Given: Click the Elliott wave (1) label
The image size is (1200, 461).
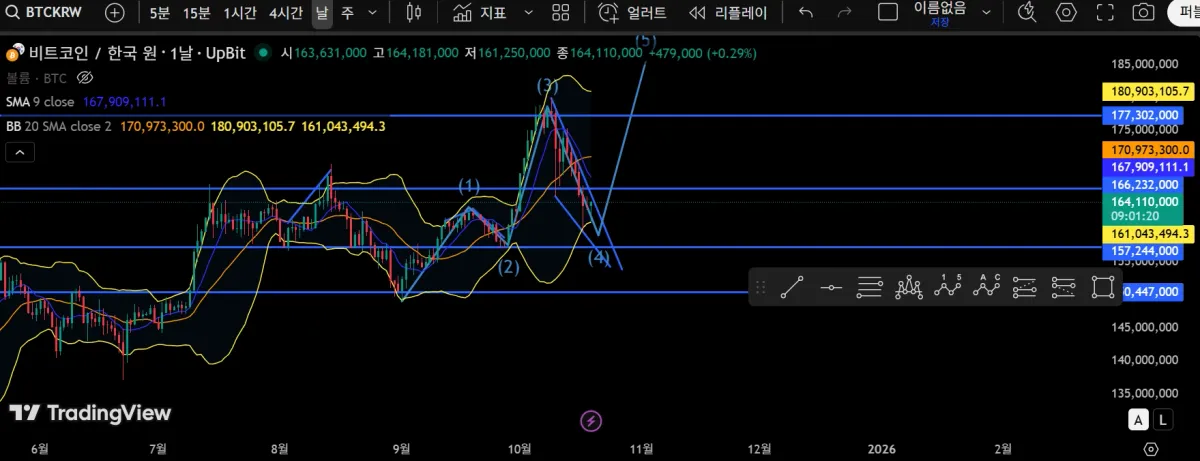Looking at the screenshot, I should [469, 186].
